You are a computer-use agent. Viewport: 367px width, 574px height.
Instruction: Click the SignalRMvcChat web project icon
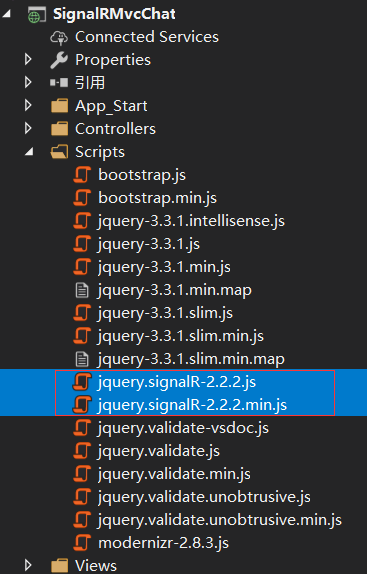[37, 15]
